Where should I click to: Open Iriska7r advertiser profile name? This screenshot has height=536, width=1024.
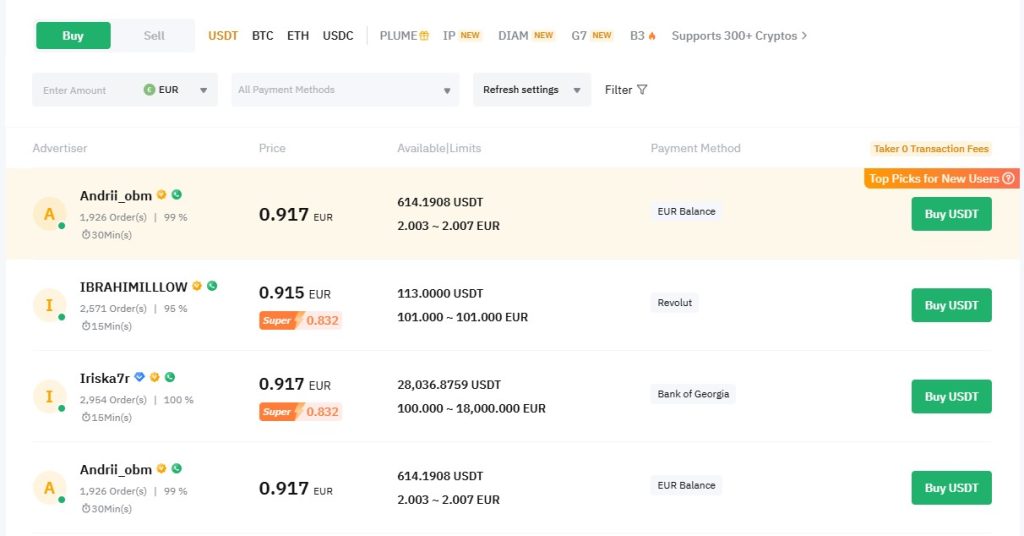pyautogui.click(x=104, y=378)
